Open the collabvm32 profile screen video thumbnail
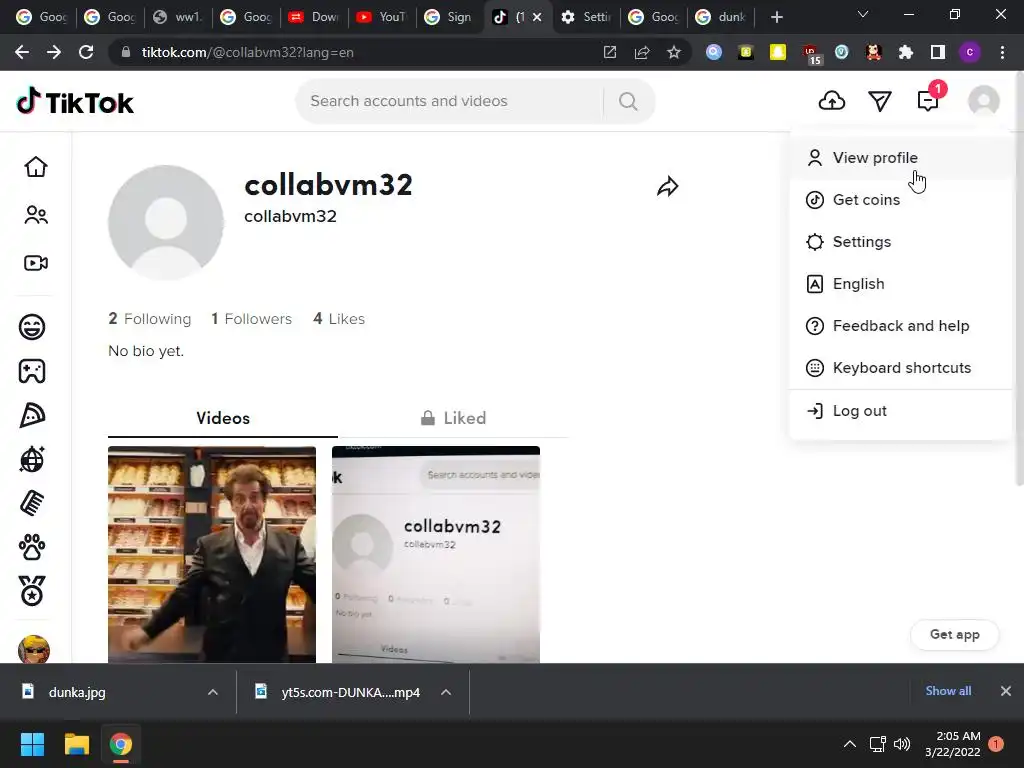The height and width of the screenshot is (768, 1024). pyautogui.click(x=436, y=554)
